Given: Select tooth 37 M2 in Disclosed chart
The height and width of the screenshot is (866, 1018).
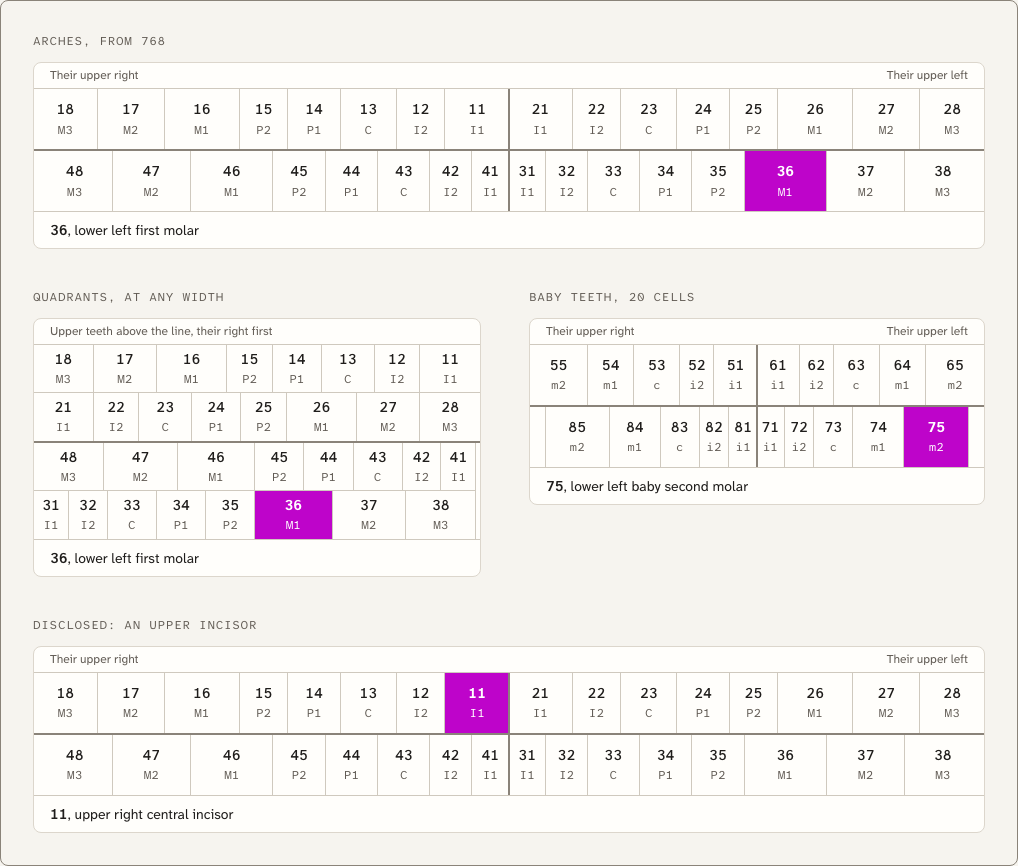Looking at the screenshot, I should [865, 765].
